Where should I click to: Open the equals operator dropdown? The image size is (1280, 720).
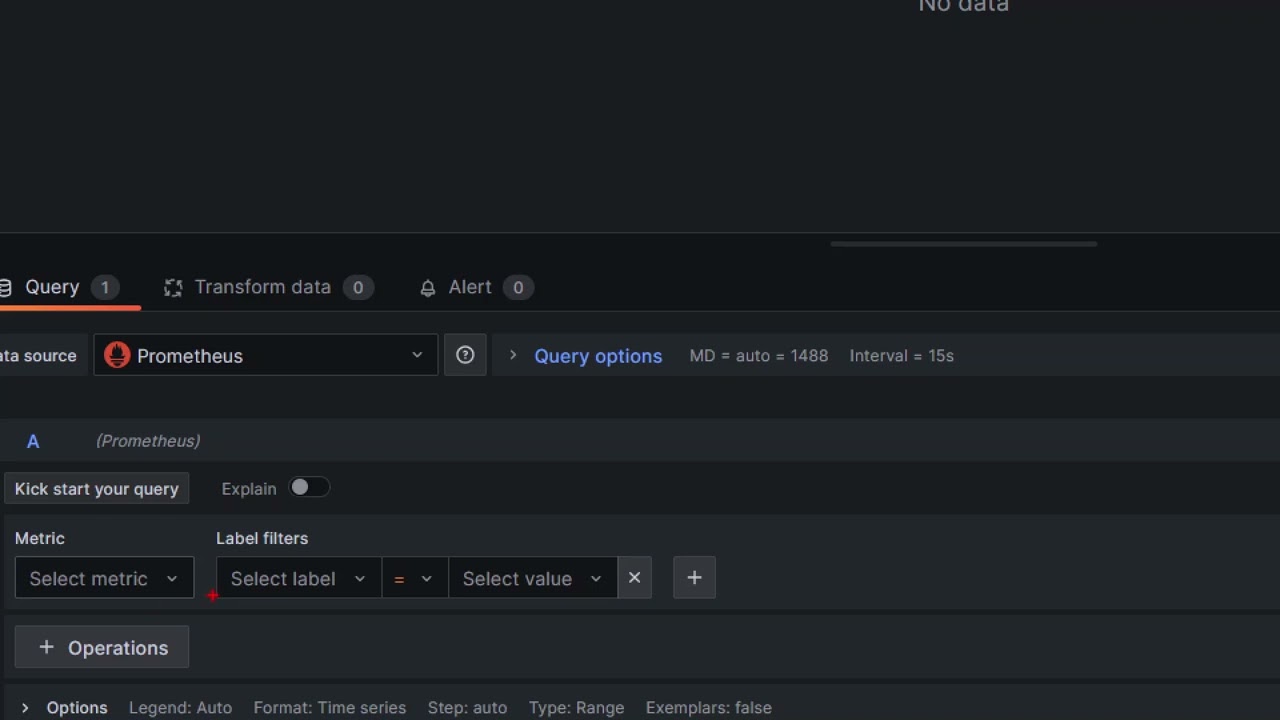pyautogui.click(x=414, y=578)
